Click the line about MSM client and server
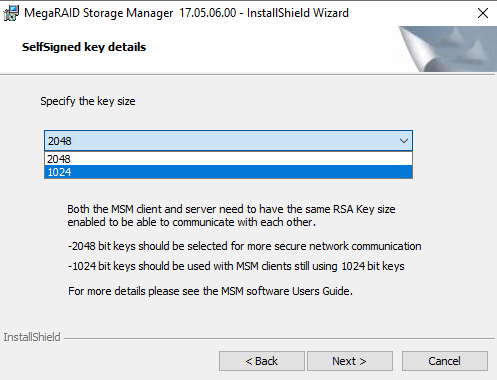The width and height of the screenshot is (497, 380). pyautogui.click(x=231, y=209)
